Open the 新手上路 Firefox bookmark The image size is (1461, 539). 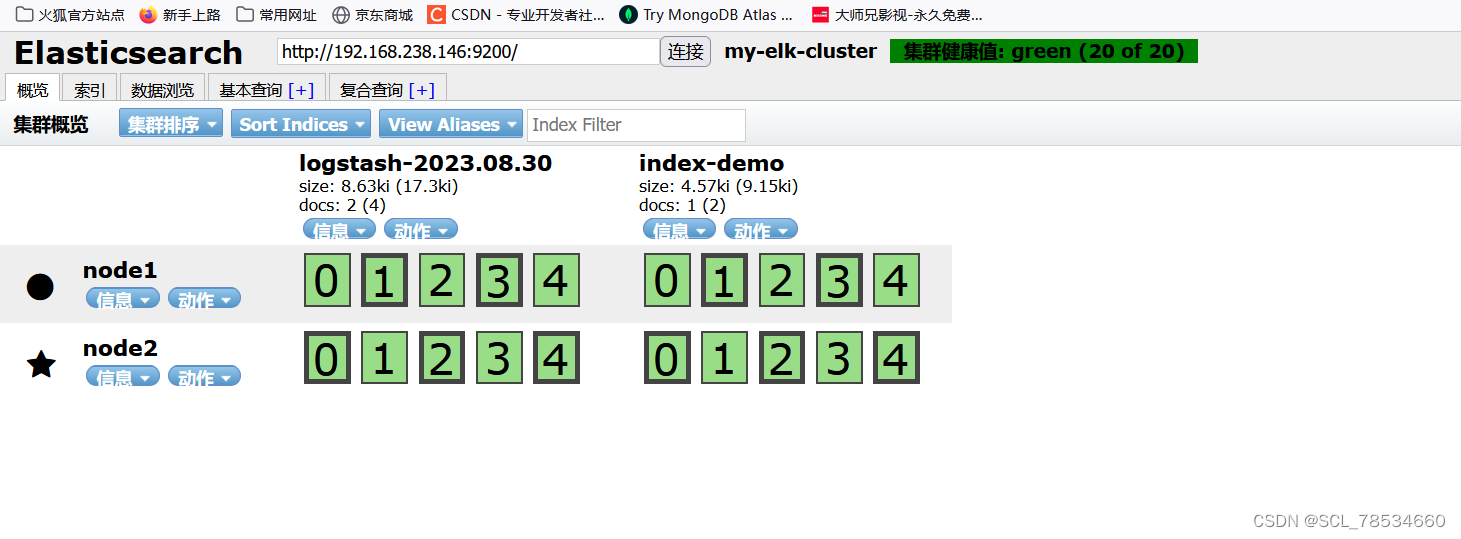click(180, 15)
